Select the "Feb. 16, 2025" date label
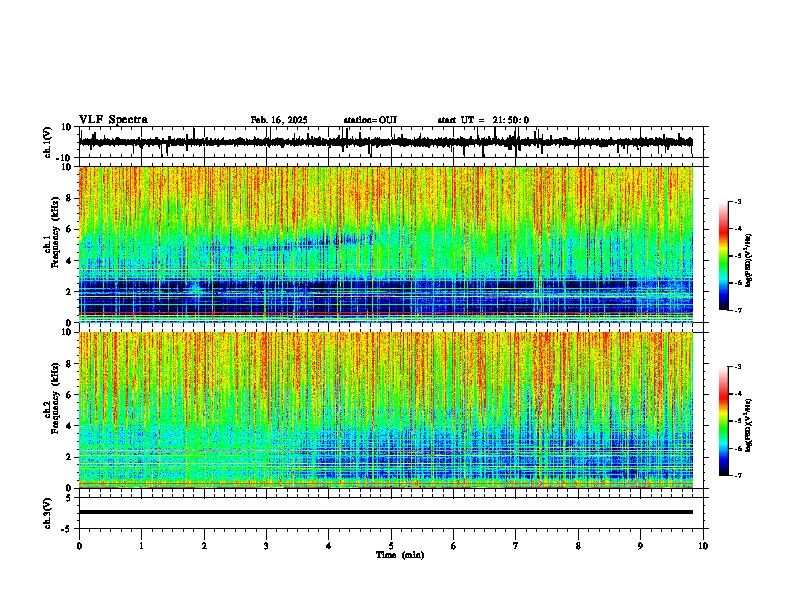Screen dimensions: 792x612 [x=279, y=120]
